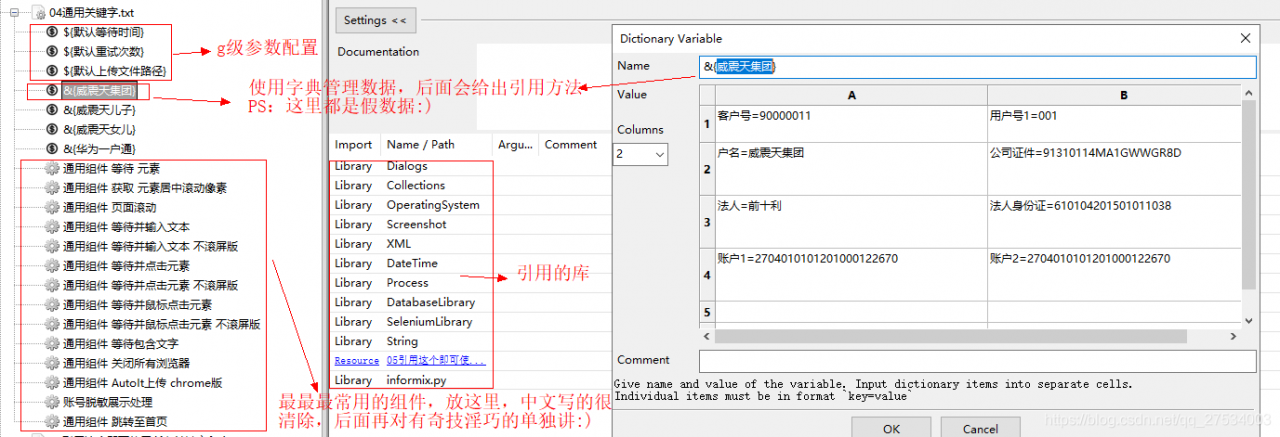Click the cell 公司证件=91310114MA1GWWGR8D

coord(1113,169)
